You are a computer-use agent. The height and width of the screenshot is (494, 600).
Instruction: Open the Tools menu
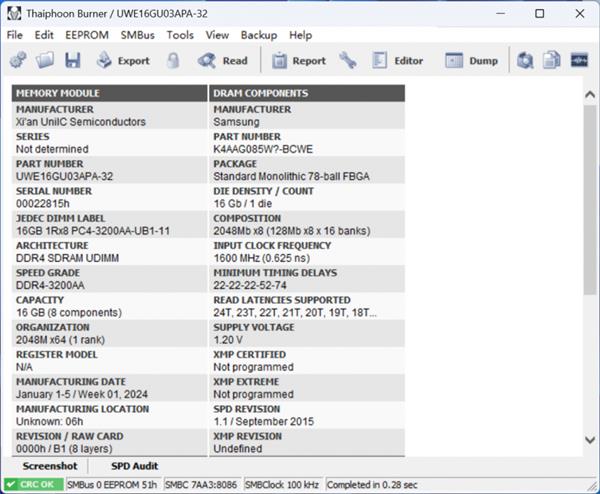(x=180, y=35)
